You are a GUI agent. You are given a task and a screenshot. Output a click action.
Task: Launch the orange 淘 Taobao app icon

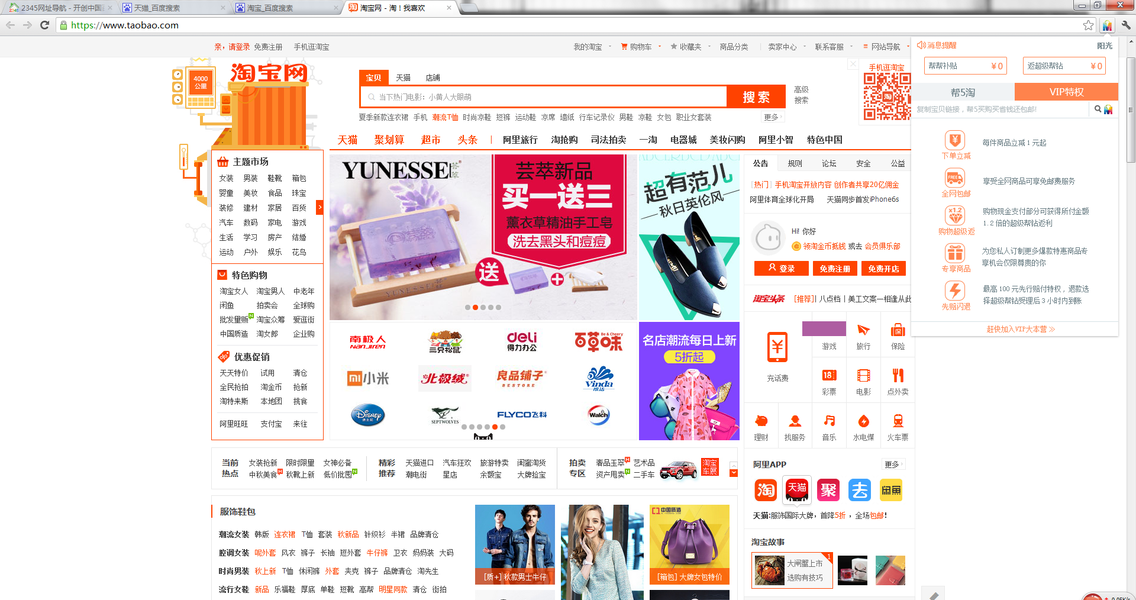[766, 491]
